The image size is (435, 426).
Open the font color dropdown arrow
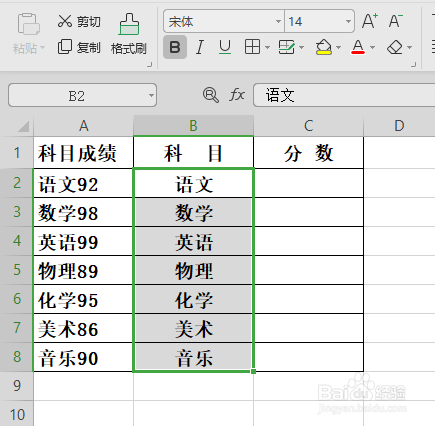(x=373, y=47)
